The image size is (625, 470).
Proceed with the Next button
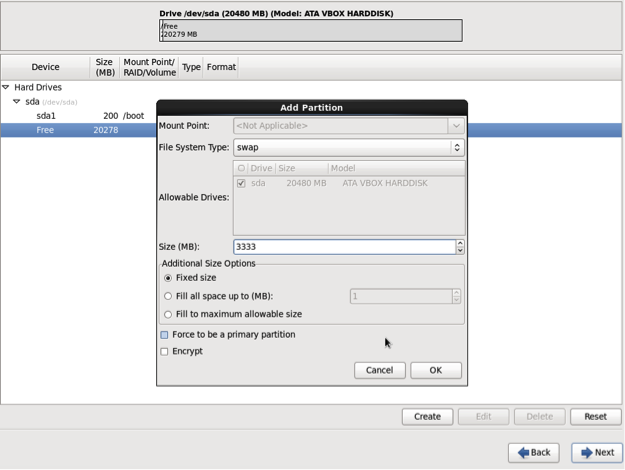(597, 452)
